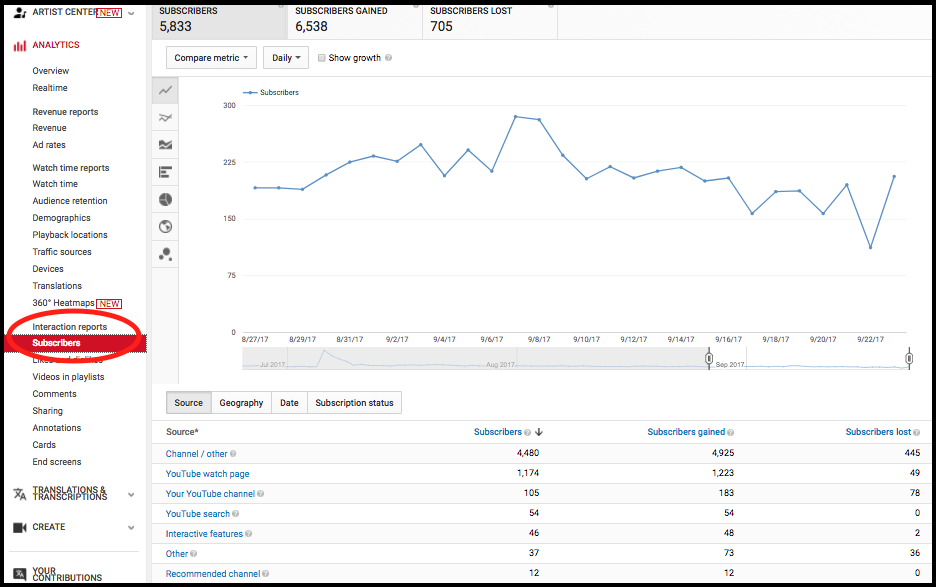
Task: Open the Compare metric dropdown
Action: click(210, 58)
